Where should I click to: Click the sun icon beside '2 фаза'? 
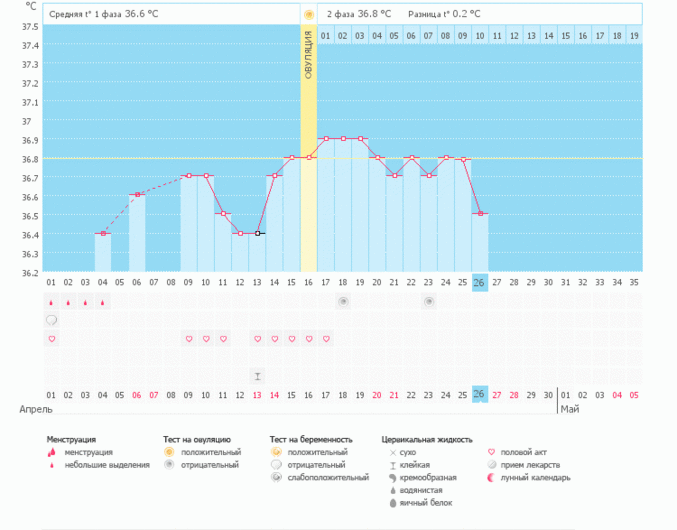point(309,15)
